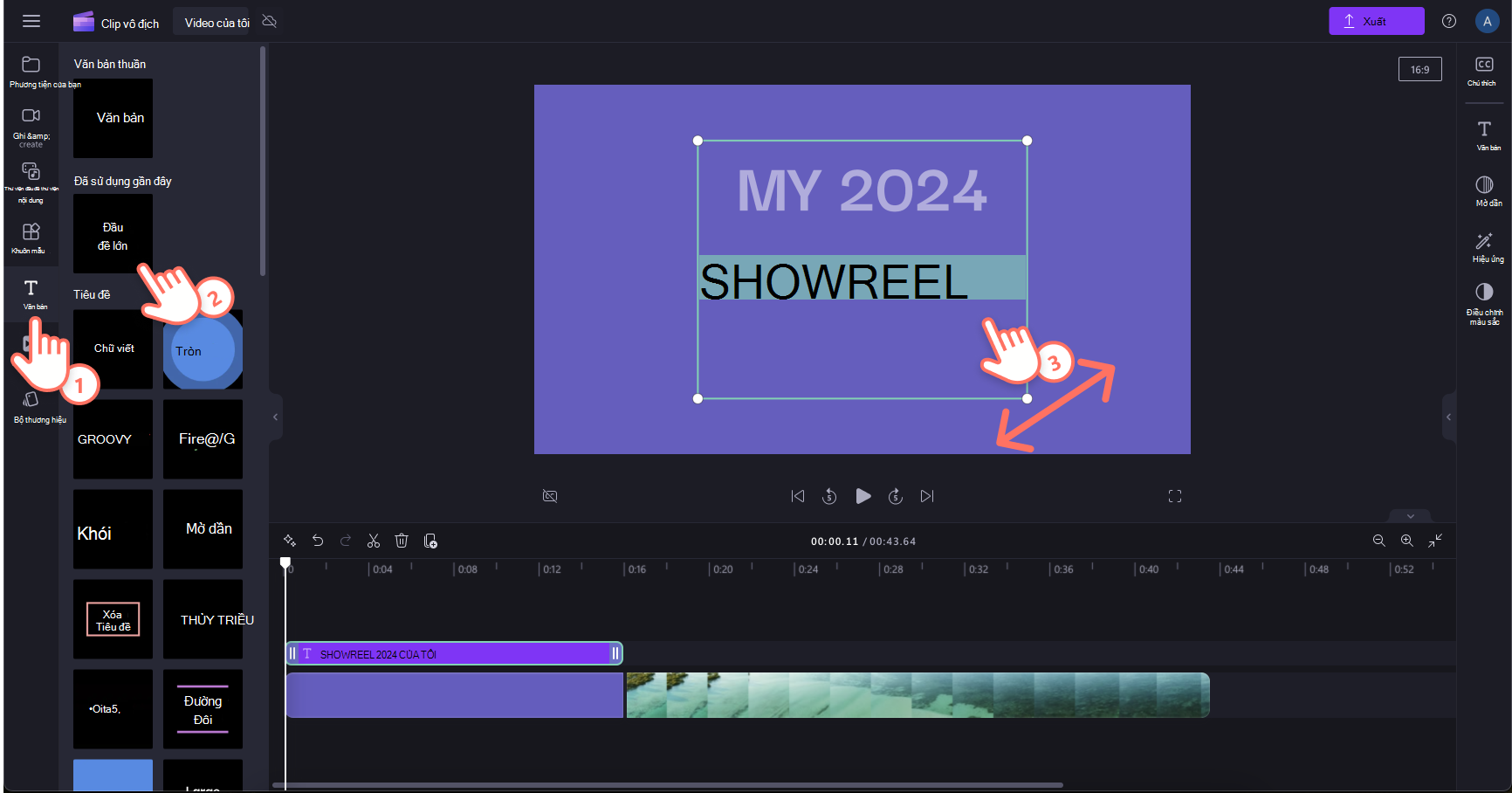The width and height of the screenshot is (1512, 793).
Task: Zoom out of the timeline
Action: pyautogui.click(x=1379, y=541)
